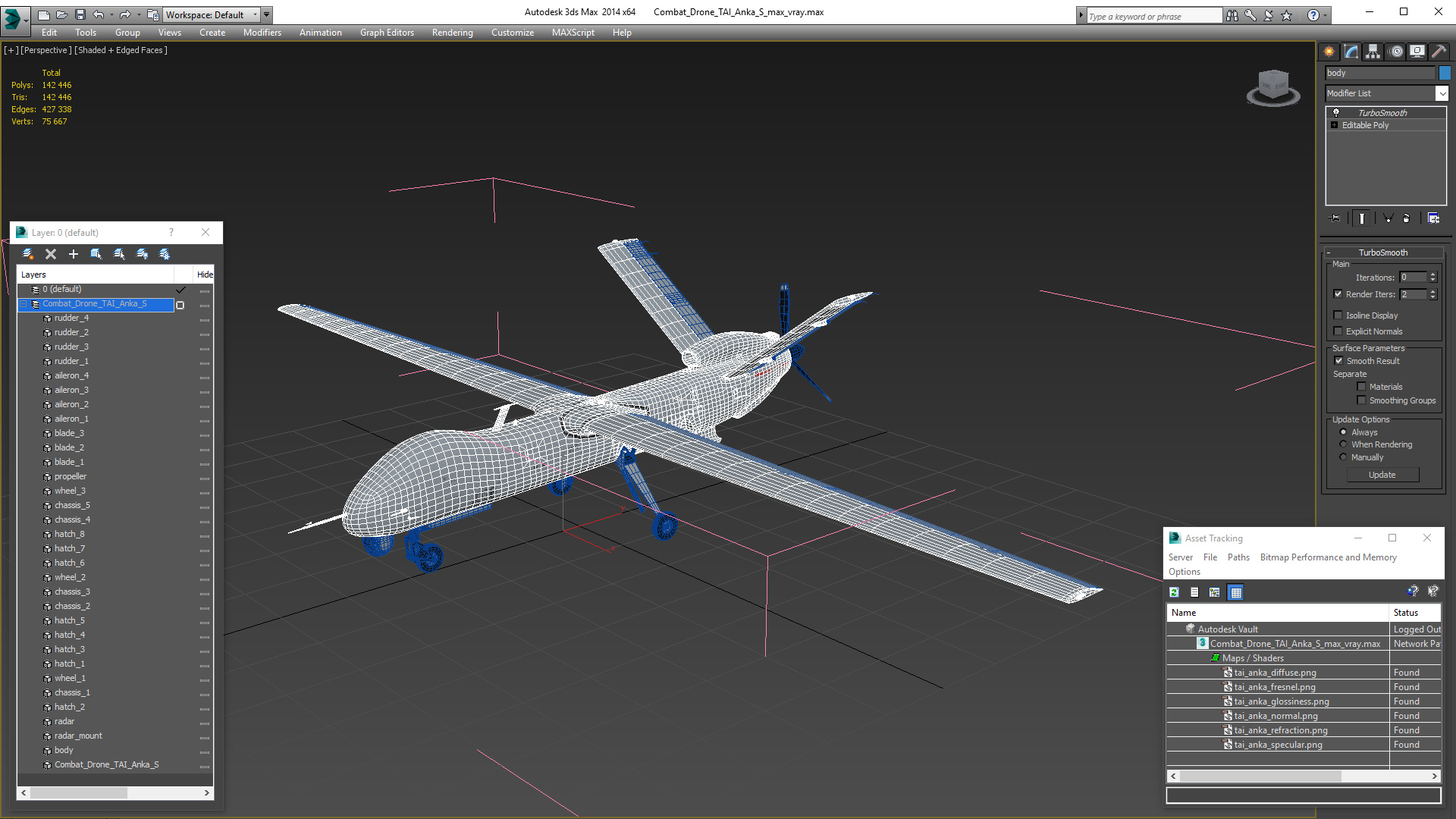Click the New Scene icon
Viewport: 1456px width, 819px height.
coord(44,14)
